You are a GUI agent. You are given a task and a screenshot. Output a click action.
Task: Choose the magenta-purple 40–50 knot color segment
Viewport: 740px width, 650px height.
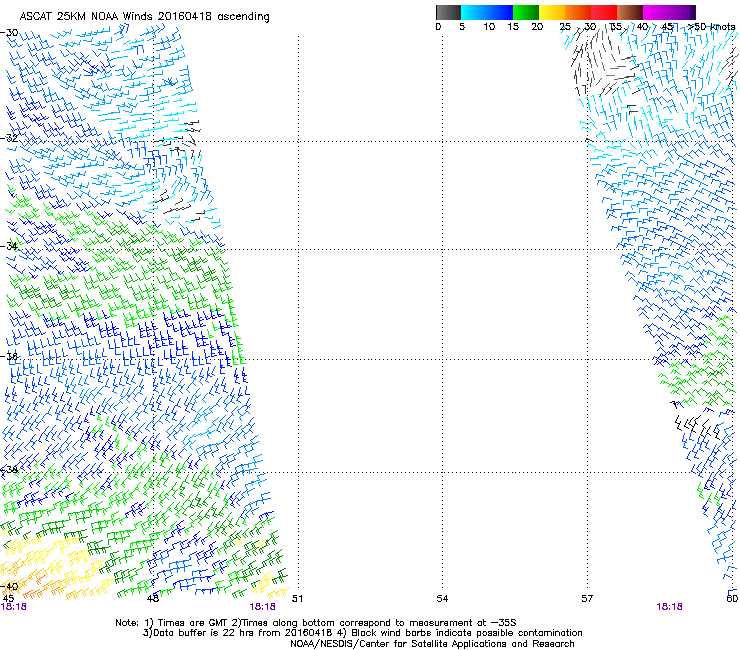[669, 12]
